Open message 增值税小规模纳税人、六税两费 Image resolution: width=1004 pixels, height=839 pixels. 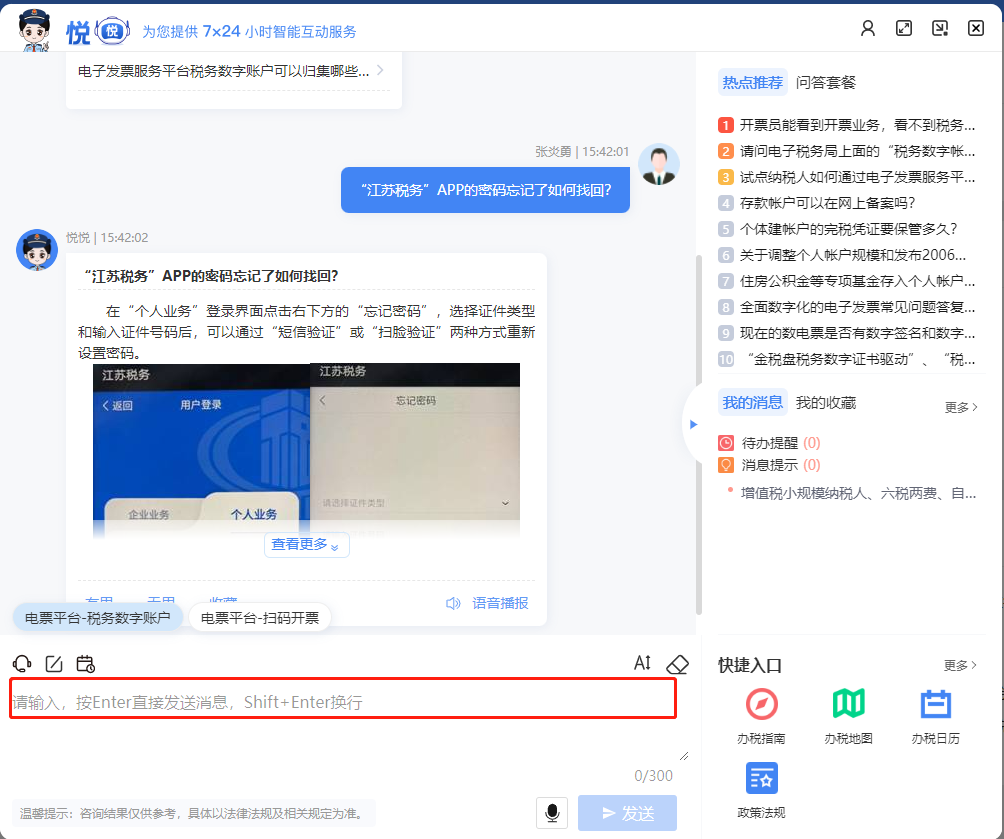(x=858, y=493)
